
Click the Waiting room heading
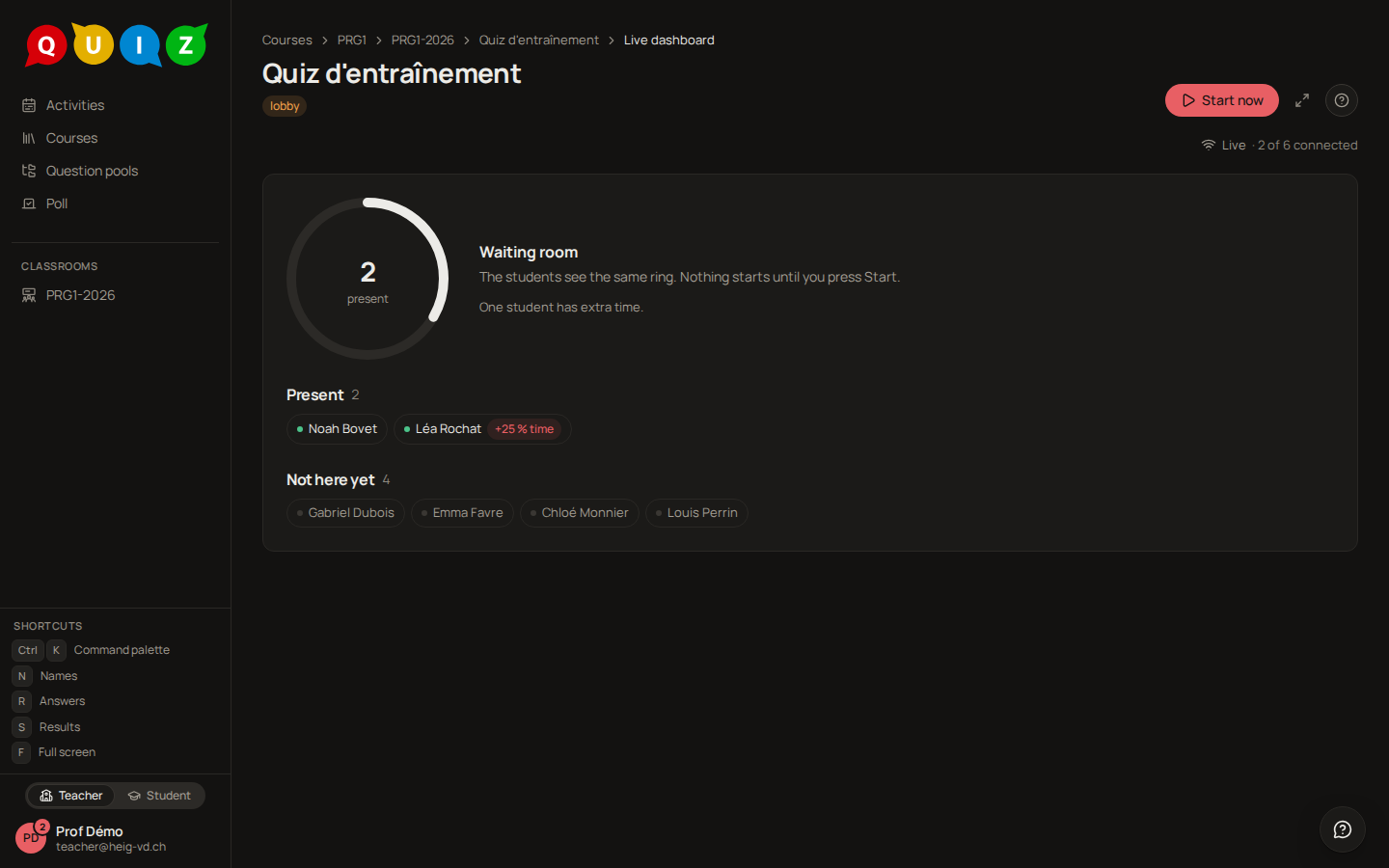[529, 252]
